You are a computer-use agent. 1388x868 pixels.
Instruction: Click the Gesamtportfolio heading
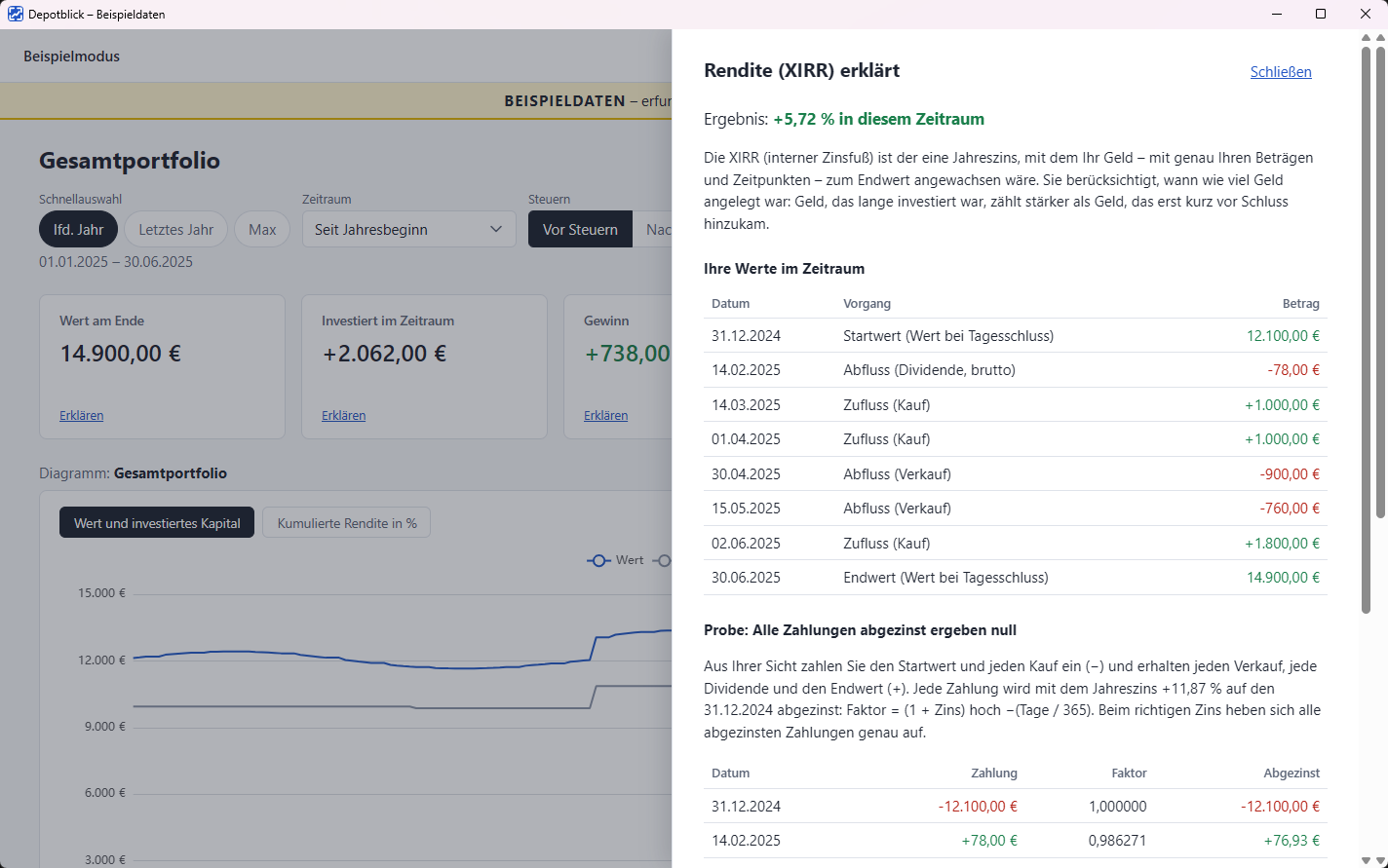coord(130,161)
